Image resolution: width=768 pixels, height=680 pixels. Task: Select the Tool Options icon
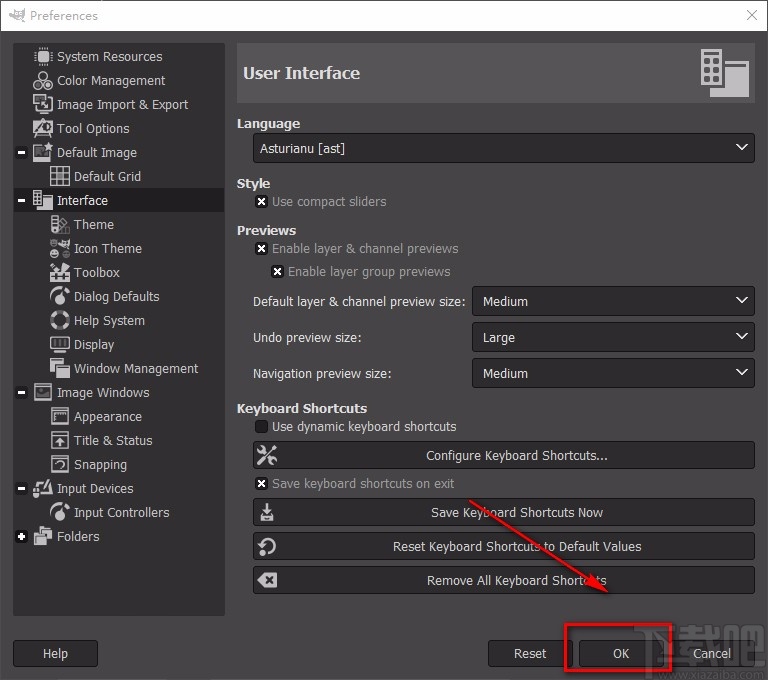[x=42, y=129]
